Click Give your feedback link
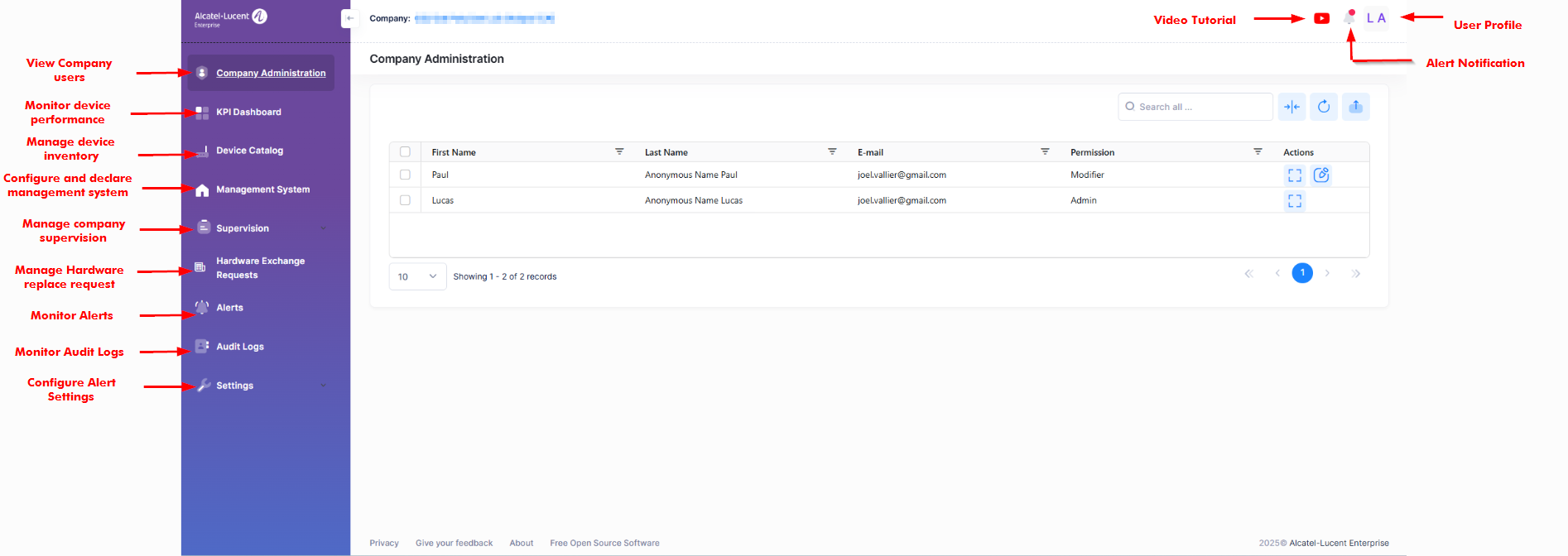The height and width of the screenshot is (556, 1568). click(454, 544)
